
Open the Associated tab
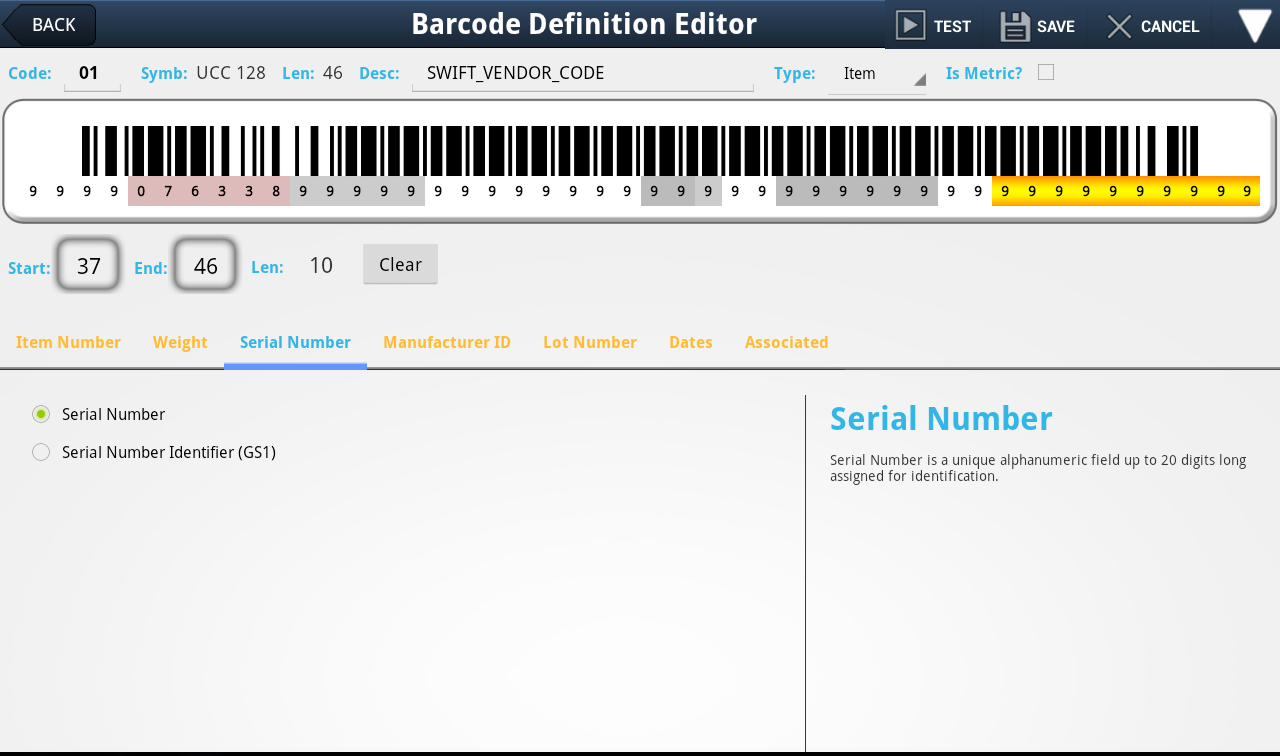[787, 343]
